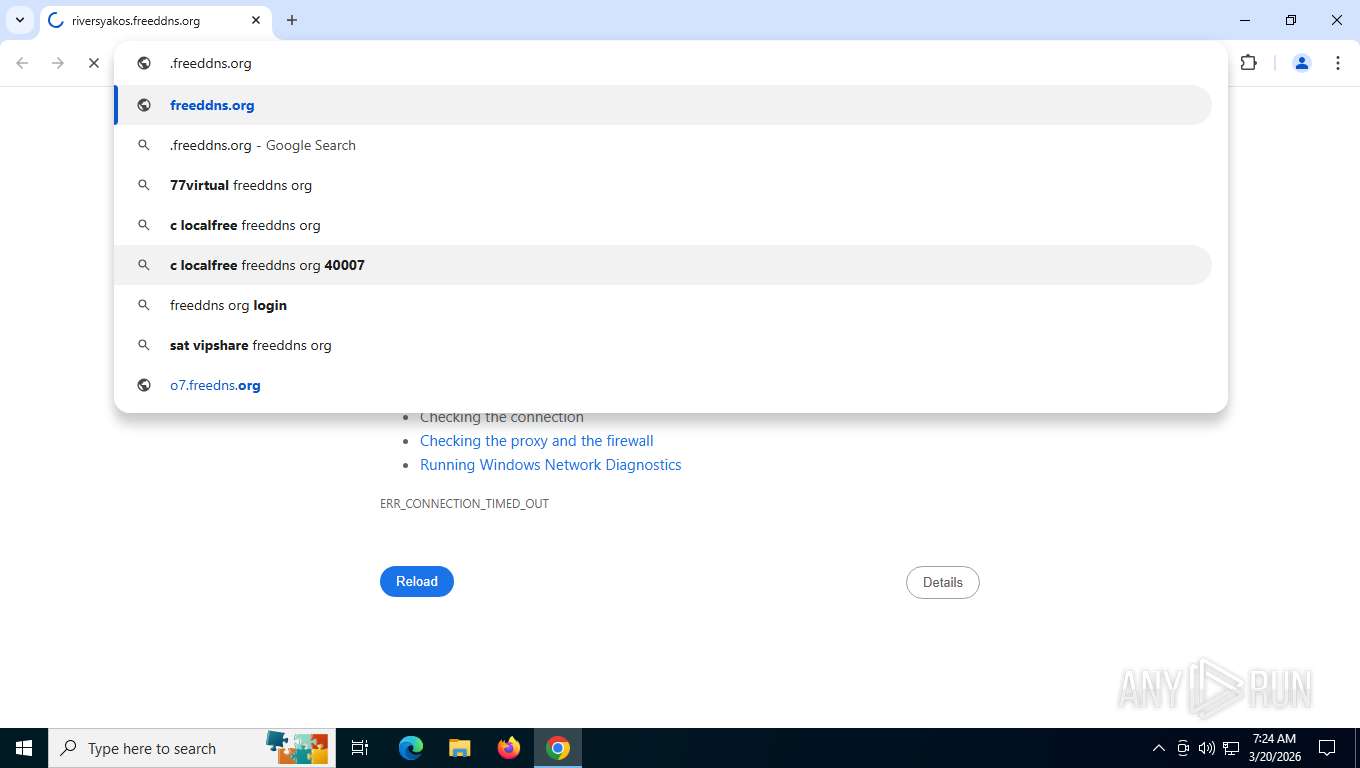Launch Microsoft Edge from taskbar
1360x768 pixels.
click(411, 748)
